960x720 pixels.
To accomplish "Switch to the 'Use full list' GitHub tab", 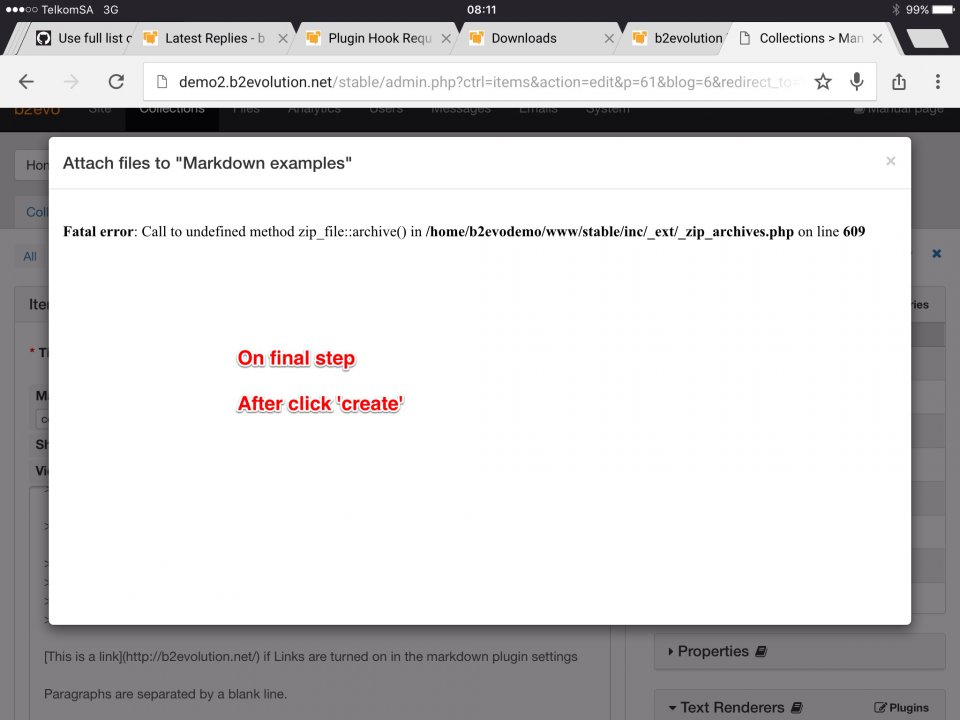I will coord(83,38).
